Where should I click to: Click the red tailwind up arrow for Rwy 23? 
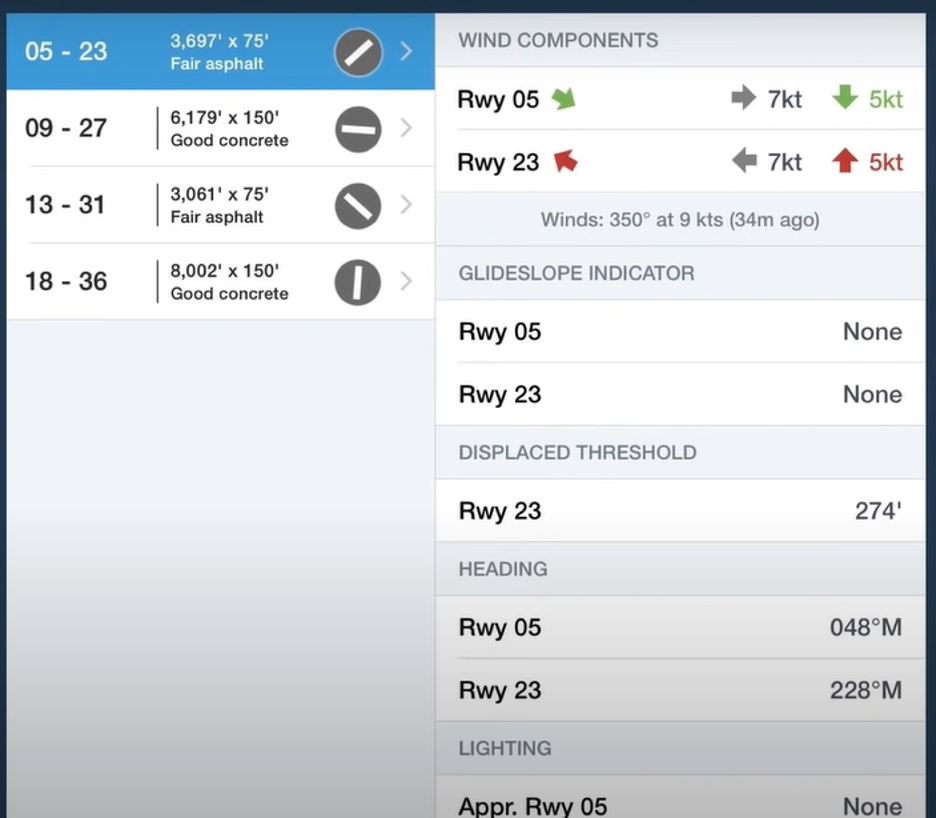(845, 161)
